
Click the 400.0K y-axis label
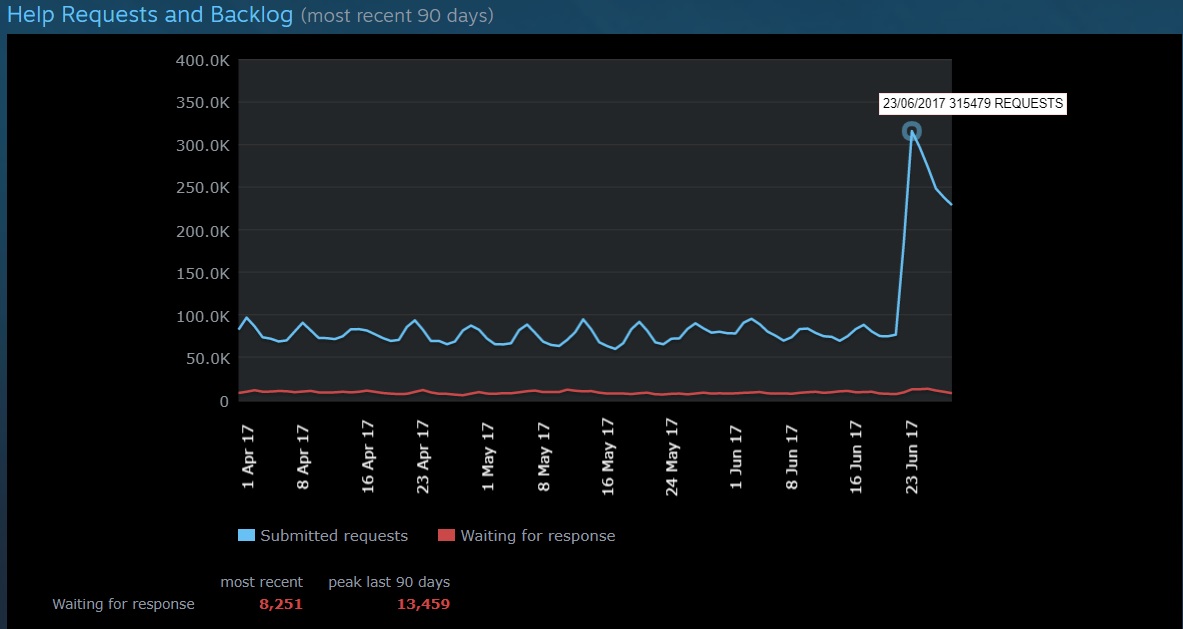pyautogui.click(x=203, y=60)
